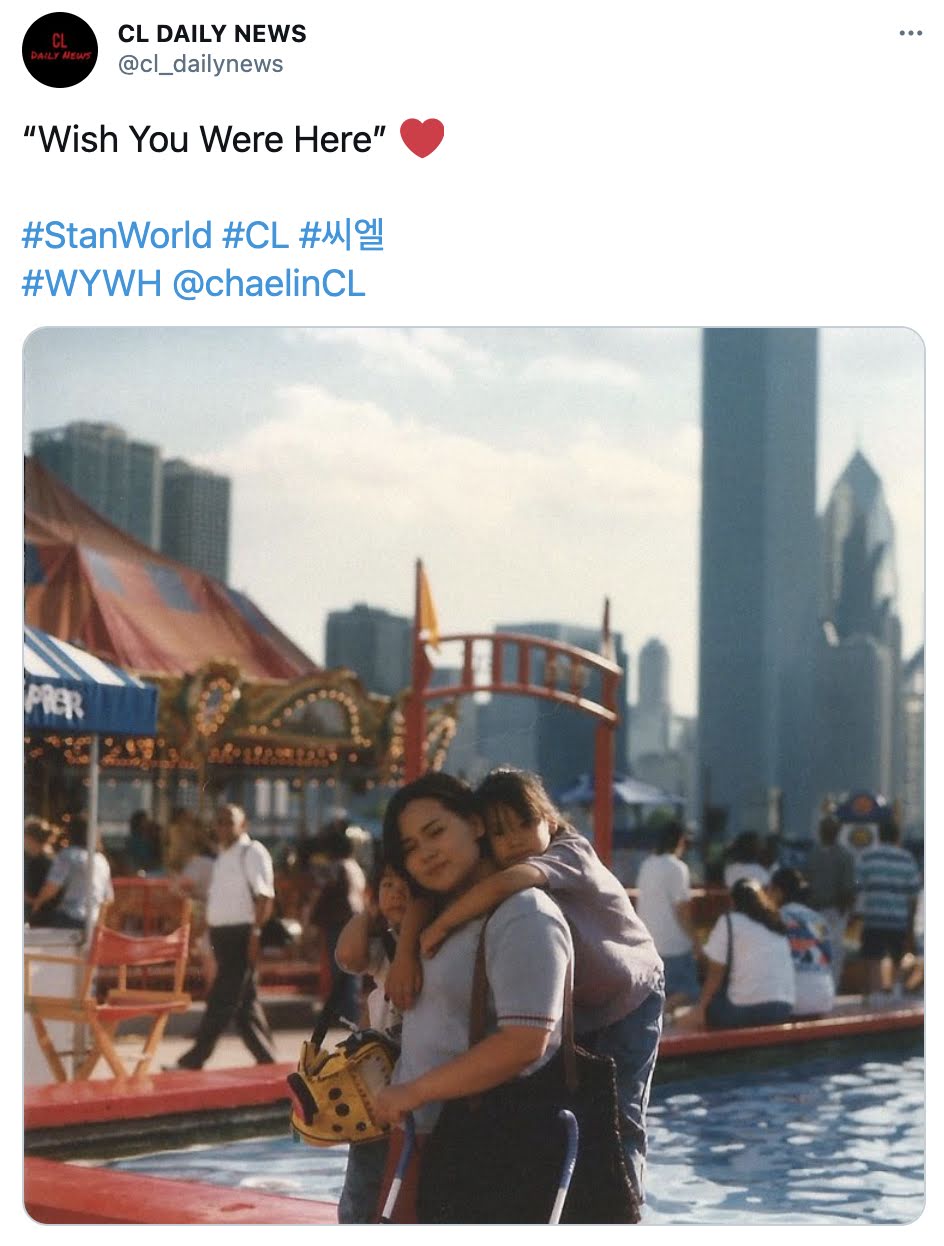944x1246 pixels.
Task: Expand the attached pier photo
Action: point(474,776)
